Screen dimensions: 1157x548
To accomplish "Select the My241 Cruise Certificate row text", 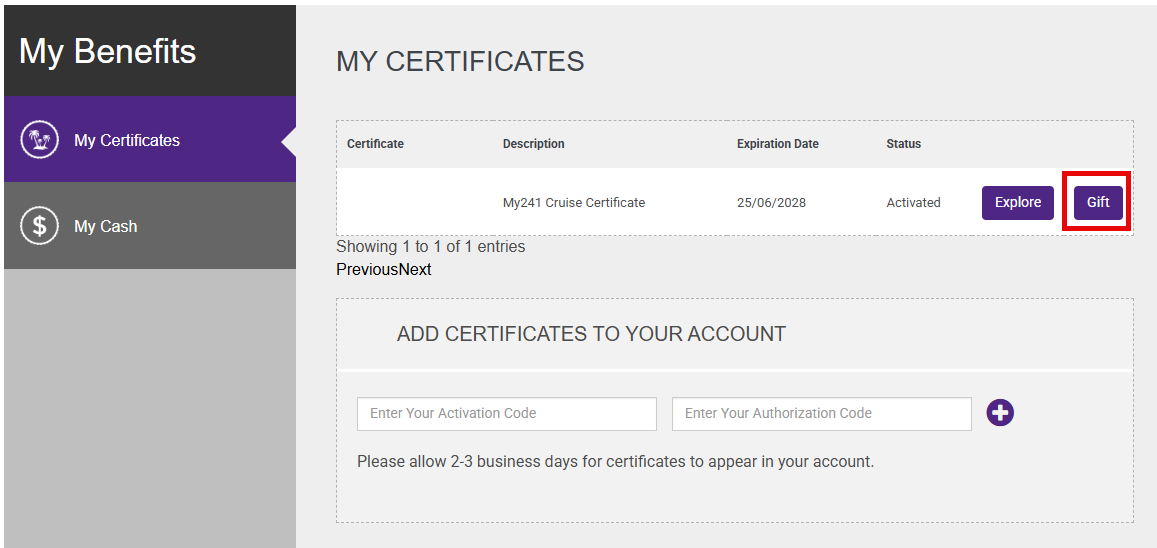I will [573, 202].
